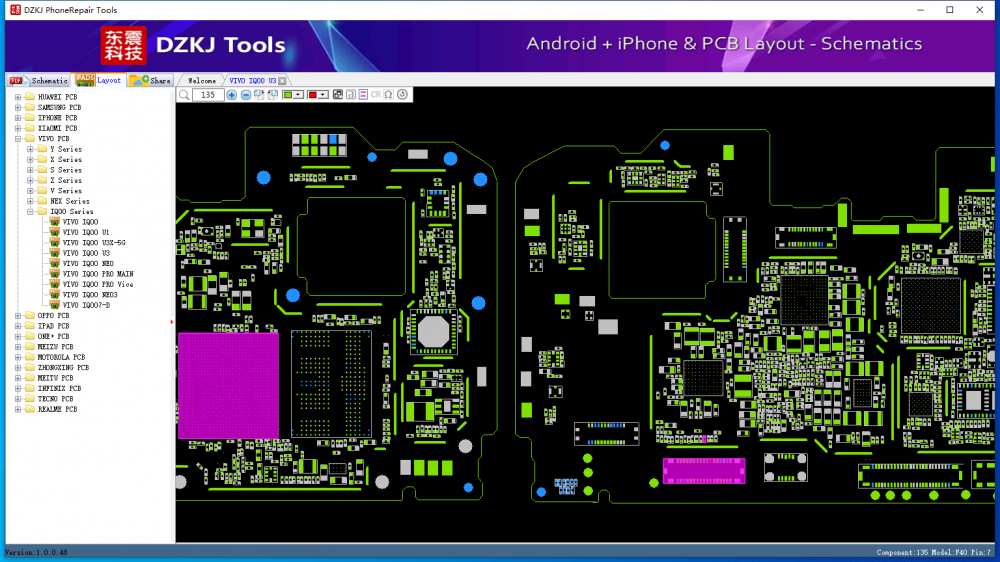Toggle the pink lines net icon
This screenshot has height=562, width=1000.
(x=364, y=95)
